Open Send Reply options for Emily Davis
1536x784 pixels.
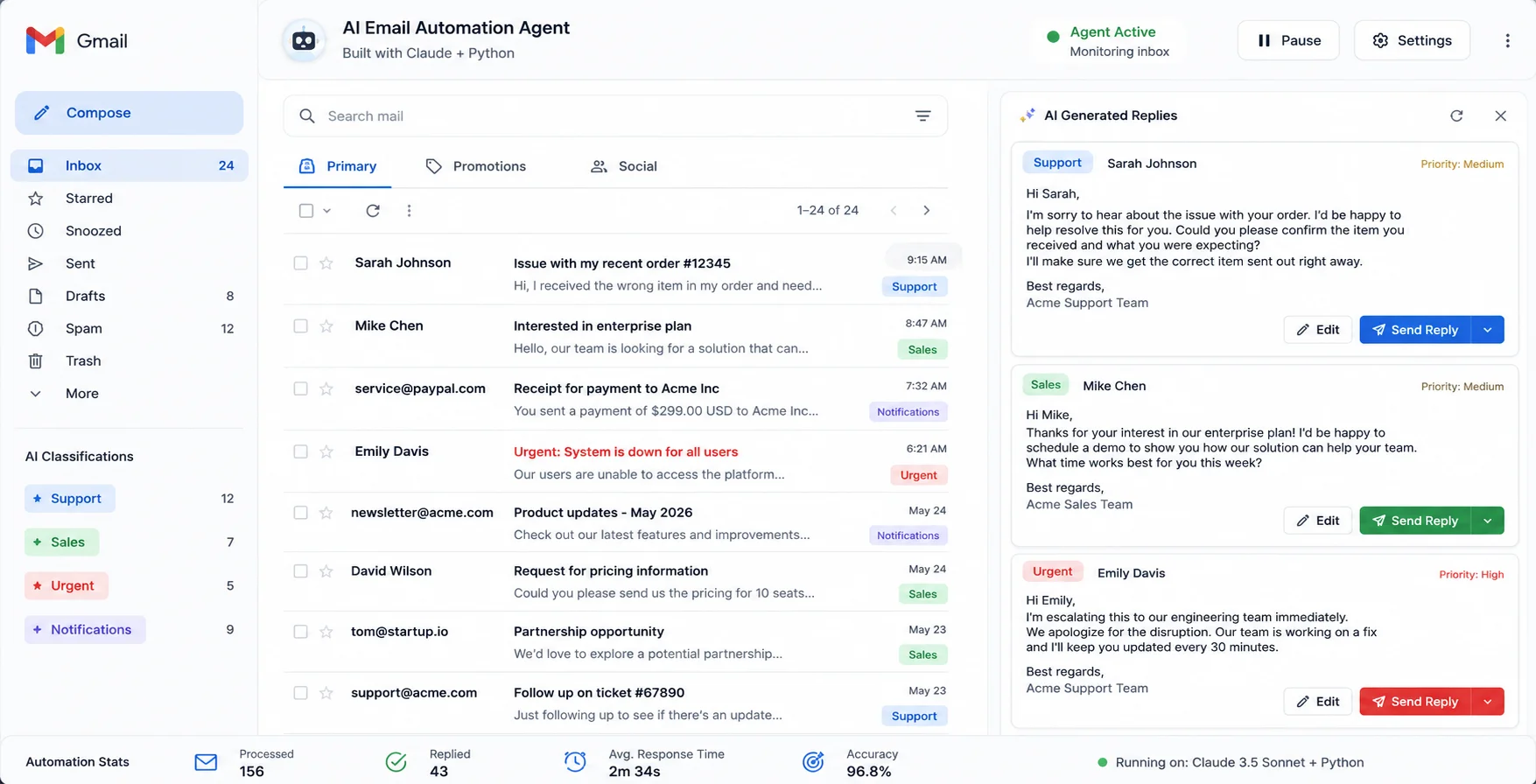[x=1487, y=702]
